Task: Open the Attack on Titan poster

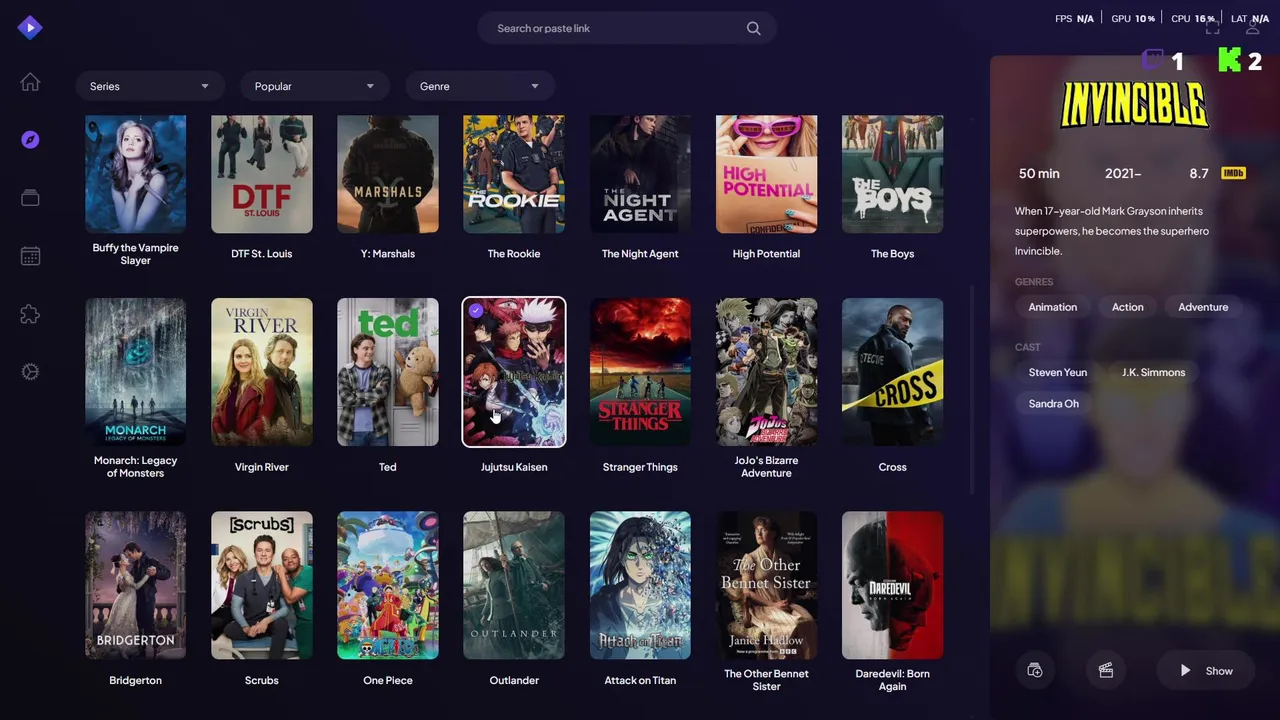Action: point(640,585)
